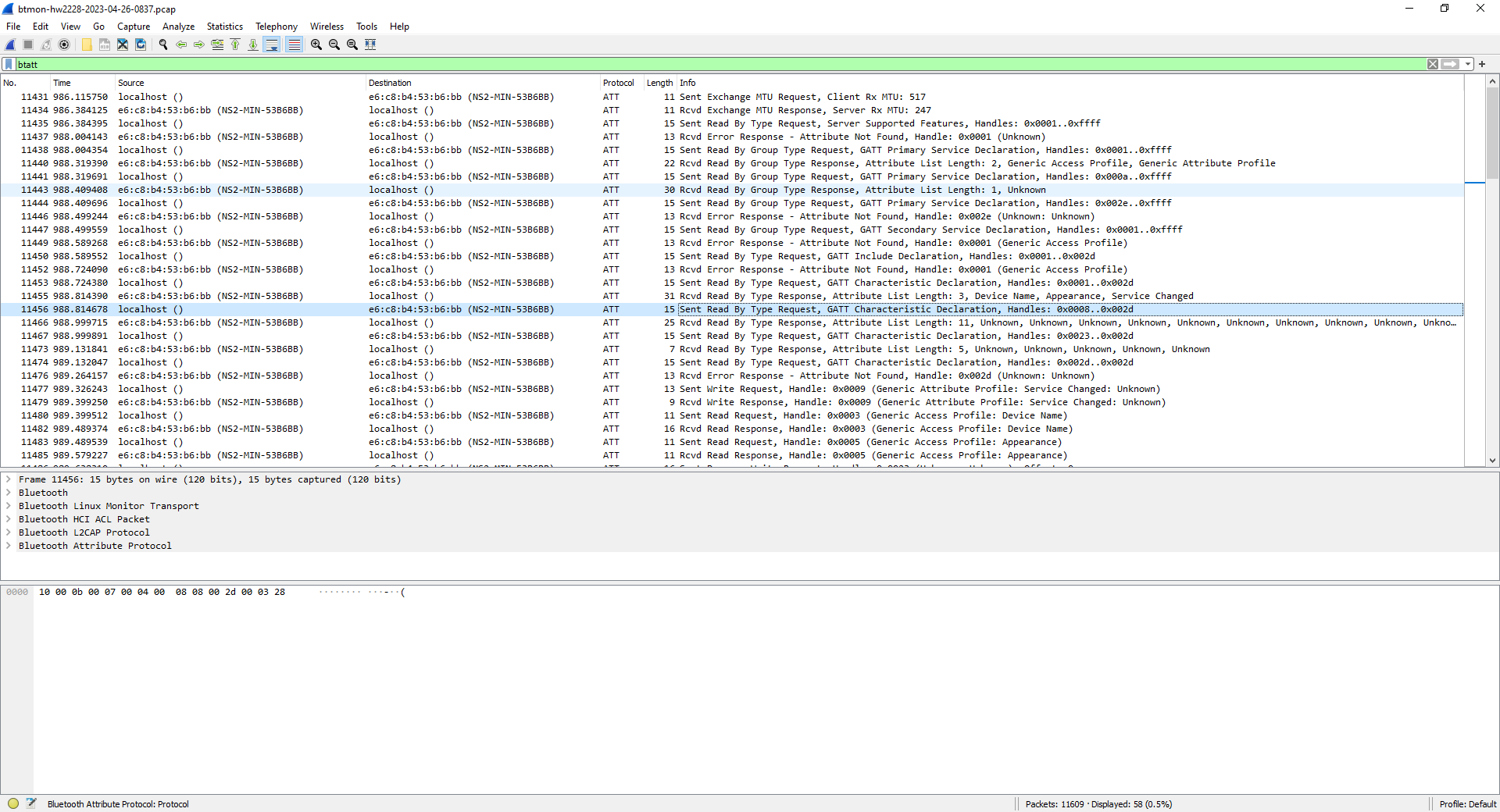
Task: Go back to previous packet arrow
Action: (x=181, y=45)
